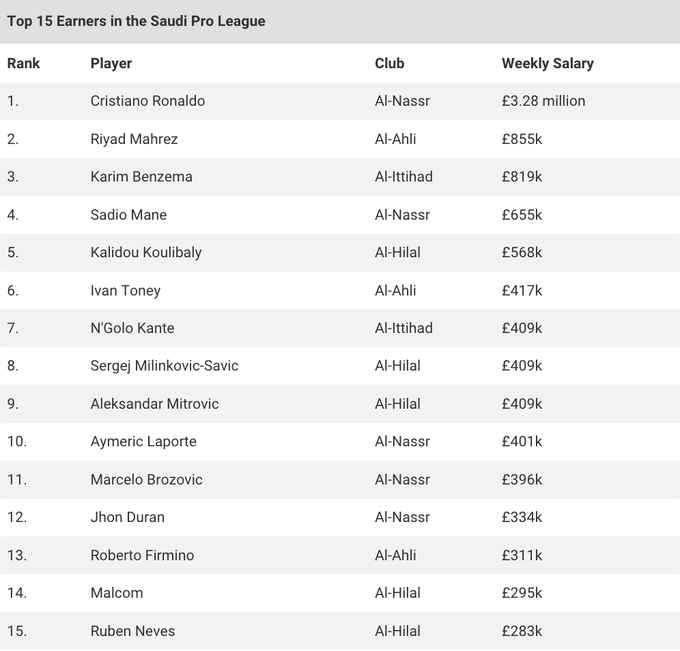Click Roberto Firmino in the table

coord(142,555)
